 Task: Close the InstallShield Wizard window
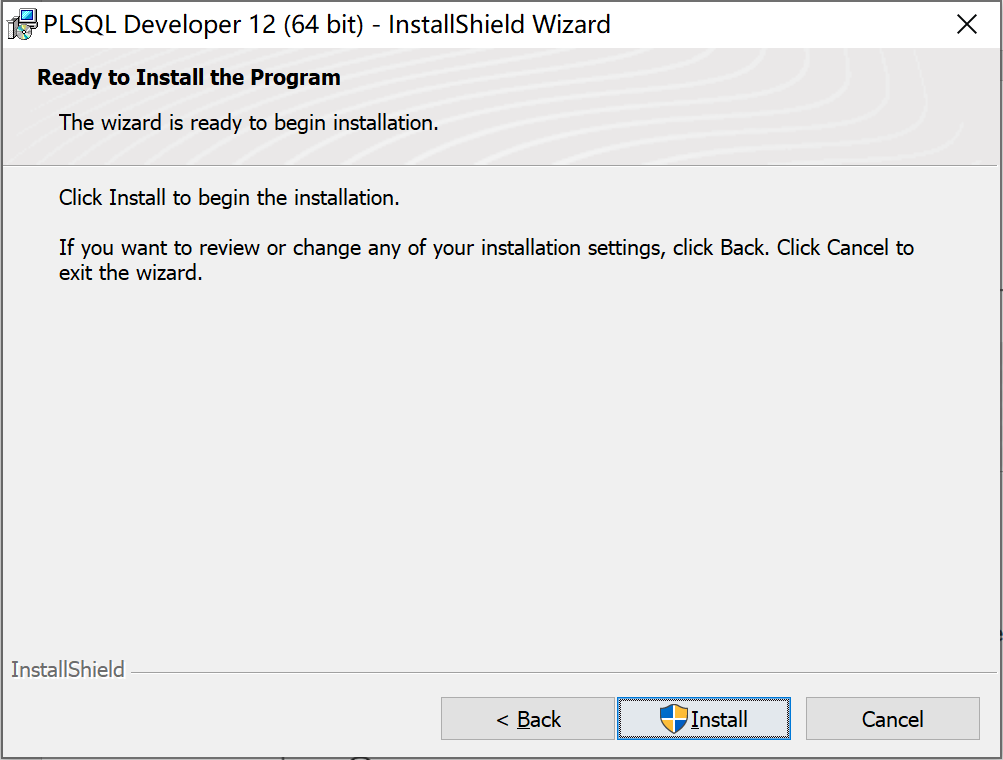coord(967,24)
